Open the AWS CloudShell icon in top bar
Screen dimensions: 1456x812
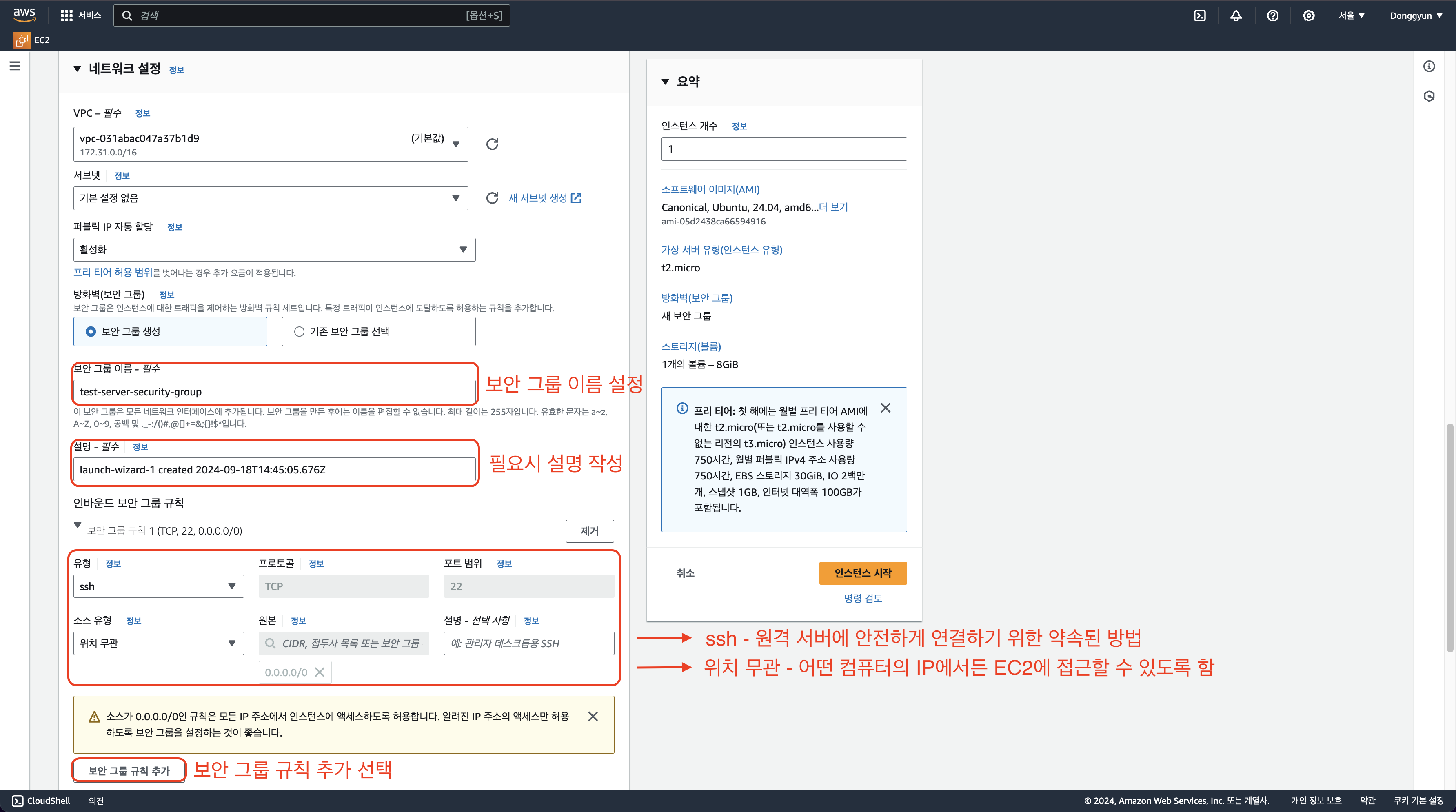click(x=1199, y=16)
